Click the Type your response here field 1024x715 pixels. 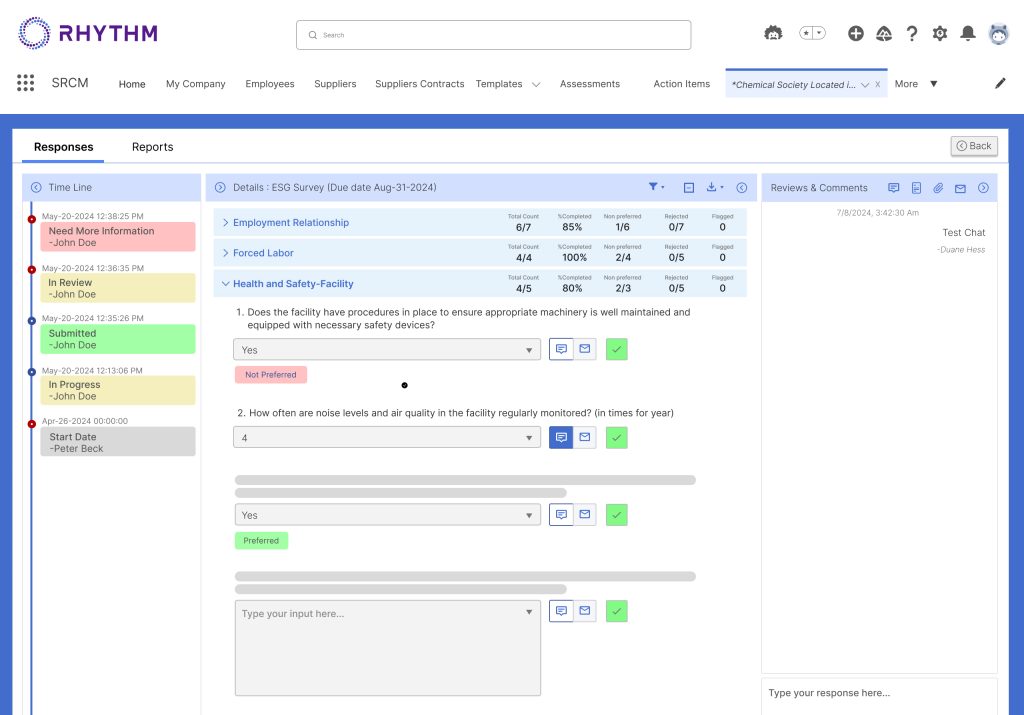pos(878,693)
